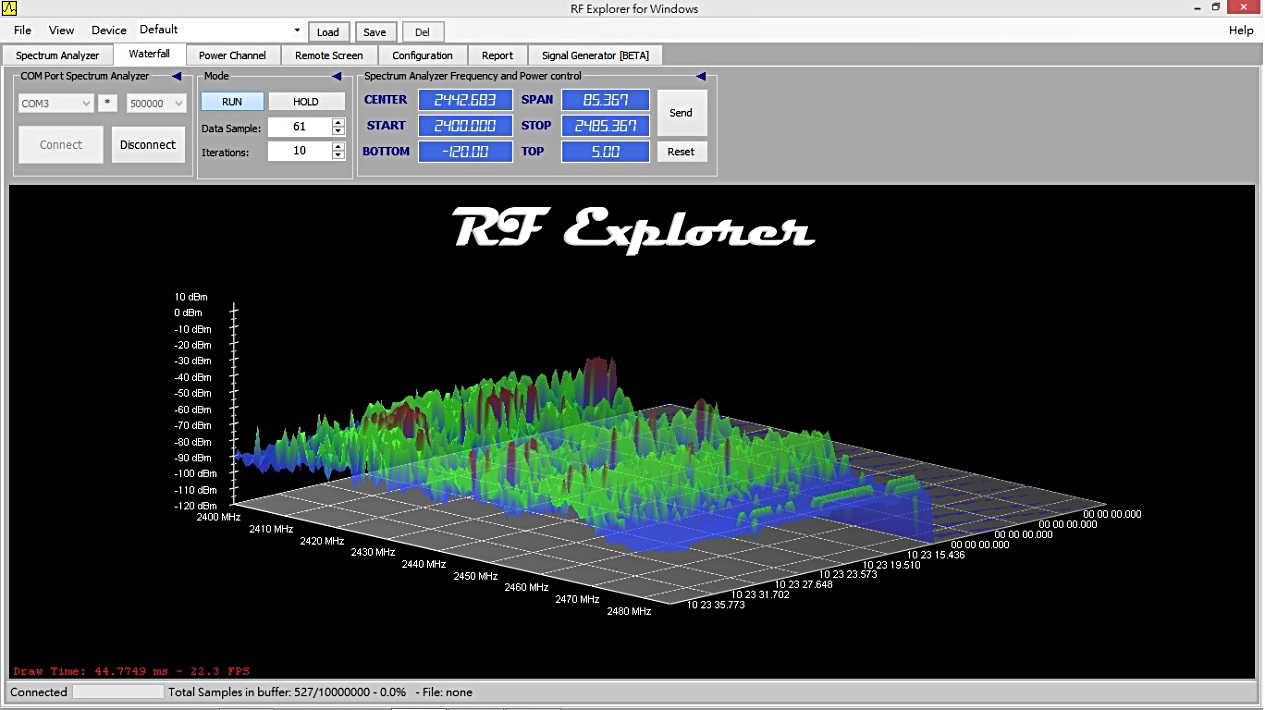1265x710 pixels.
Task: Switch to the Configuration tab
Action: tap(422, 55)
